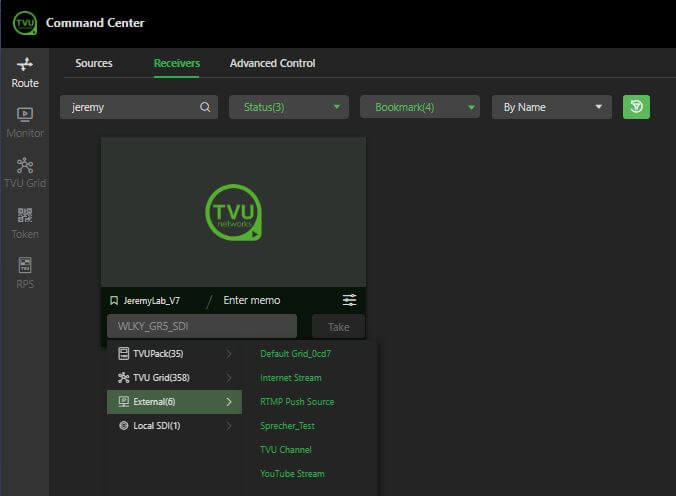Click the TVU Grid category icon
This screenshot has height=496, width=676.
pyautogui.click(x=123, y=378)
